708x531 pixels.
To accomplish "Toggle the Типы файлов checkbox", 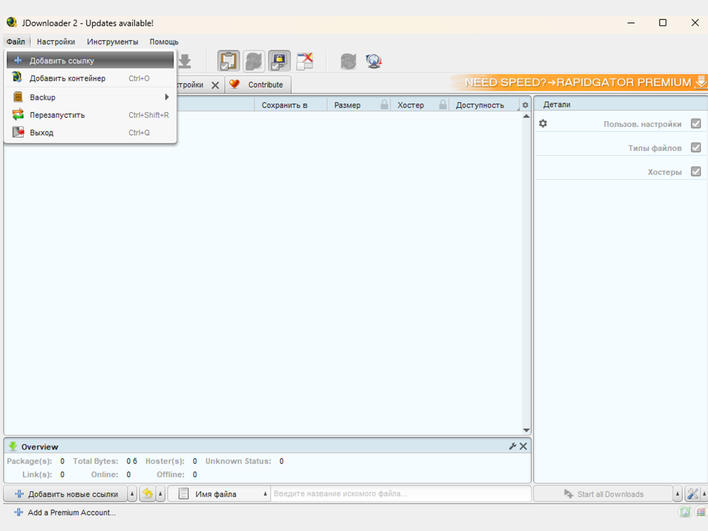I will coord(696,147).
